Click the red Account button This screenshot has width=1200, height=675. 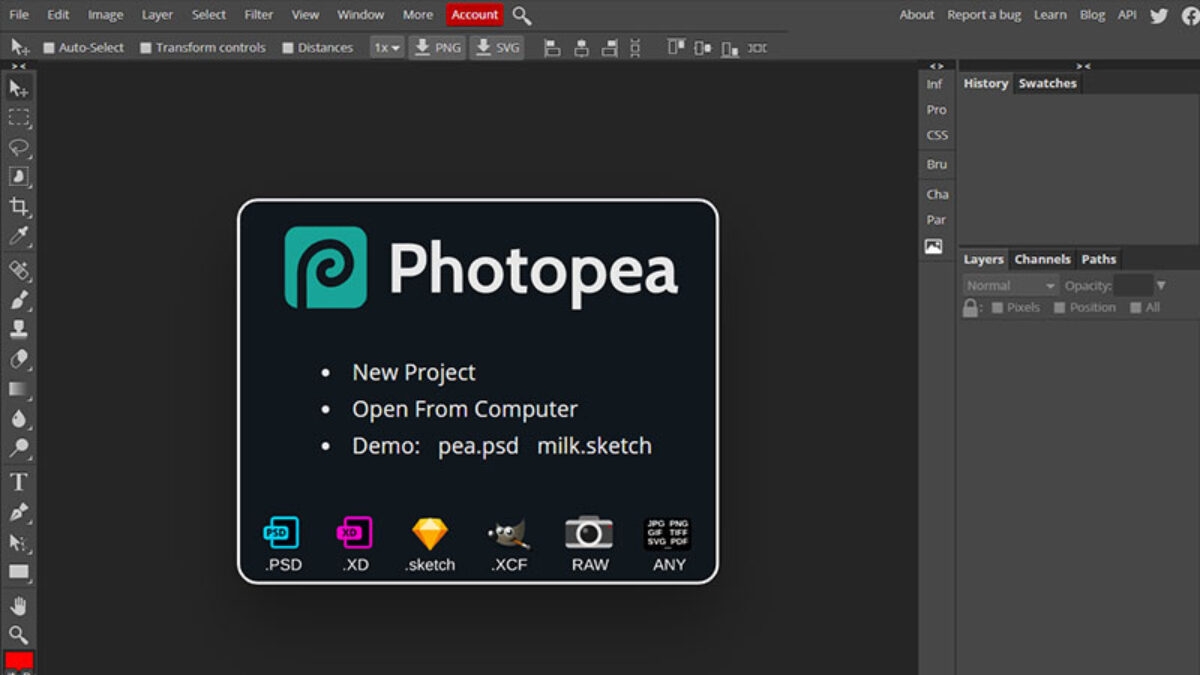[475, 15]
